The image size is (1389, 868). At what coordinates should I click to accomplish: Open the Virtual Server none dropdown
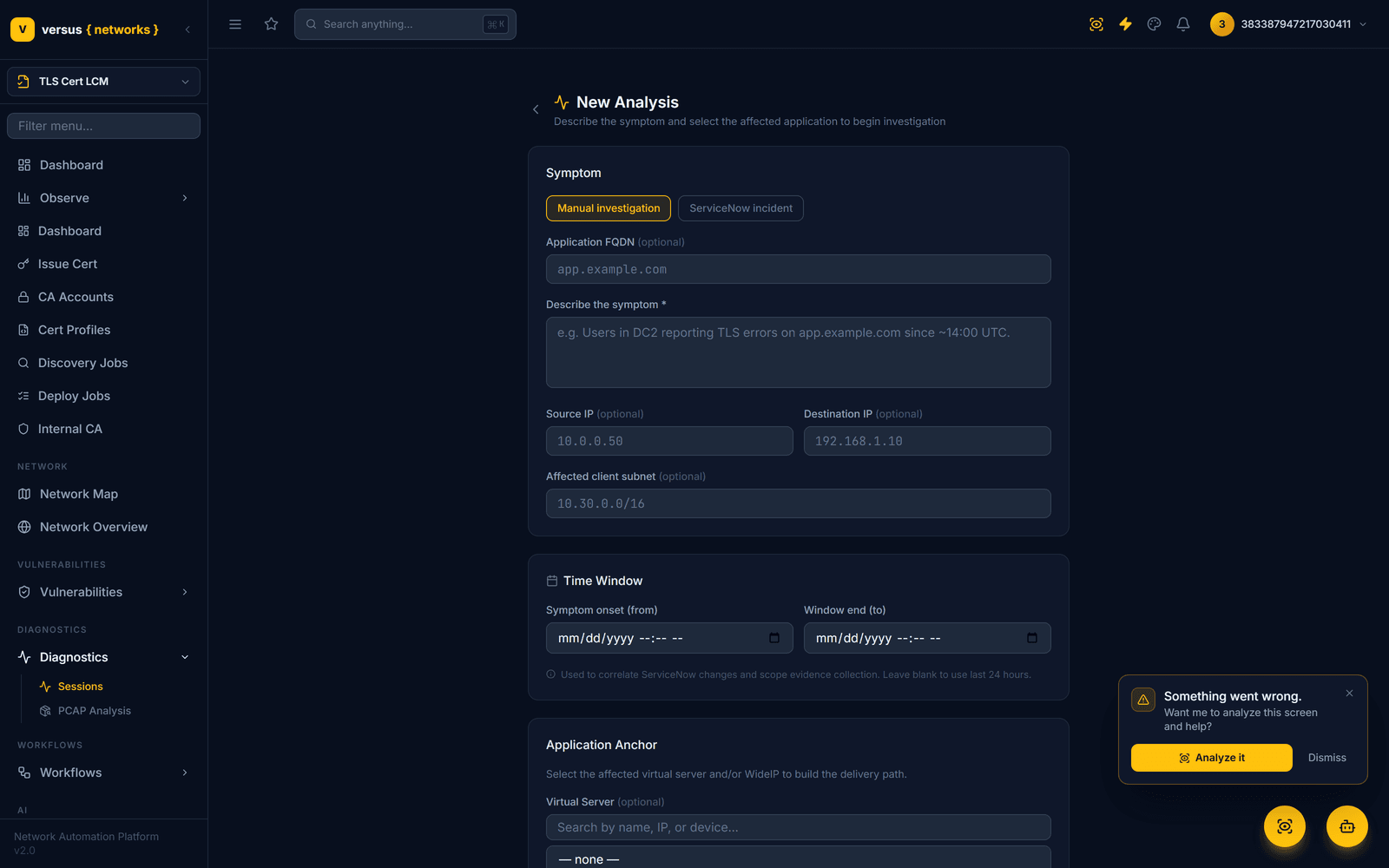click(799, 858)
